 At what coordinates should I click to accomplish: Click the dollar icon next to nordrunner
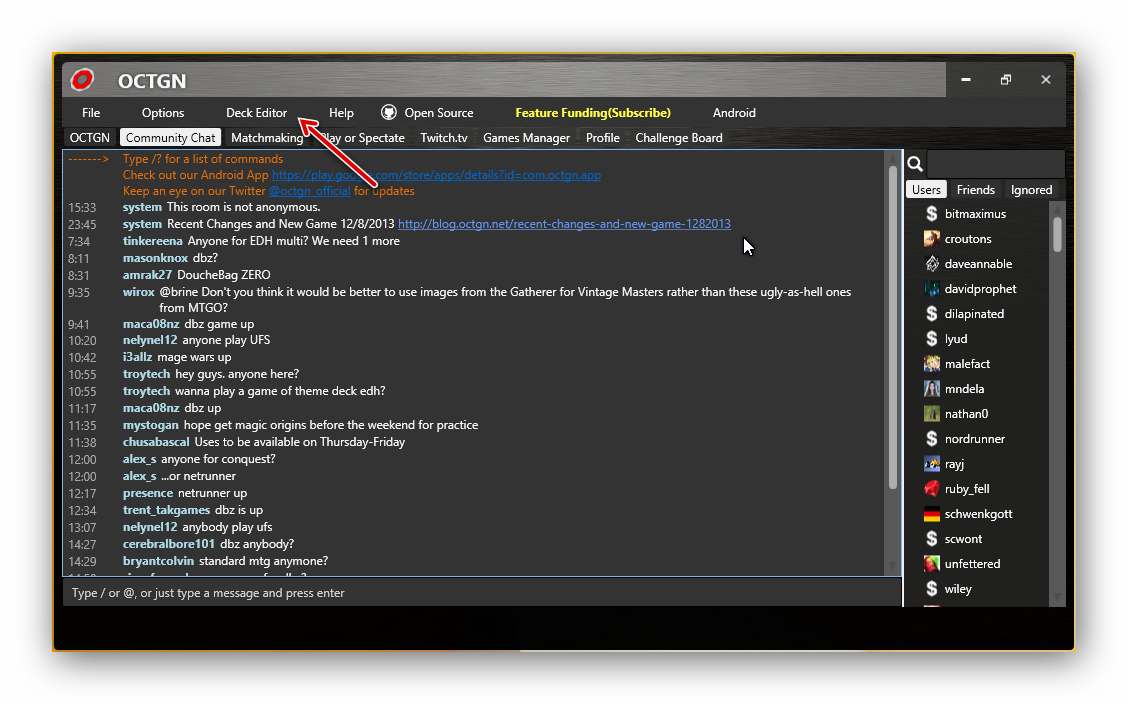coord(932,439)
